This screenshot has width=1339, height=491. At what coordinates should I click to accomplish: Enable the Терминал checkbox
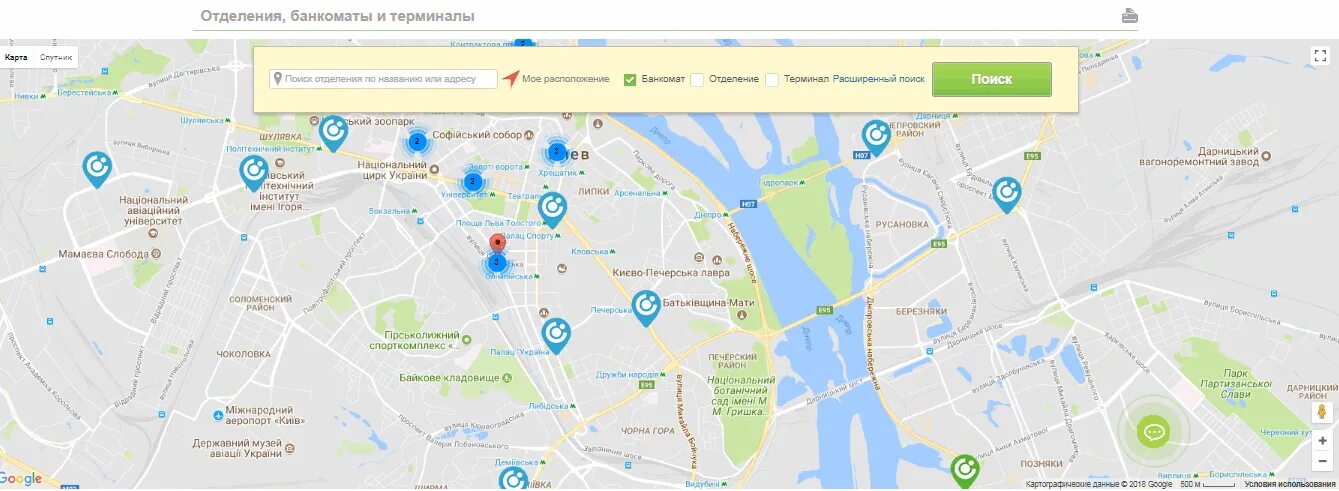point(772,79)
